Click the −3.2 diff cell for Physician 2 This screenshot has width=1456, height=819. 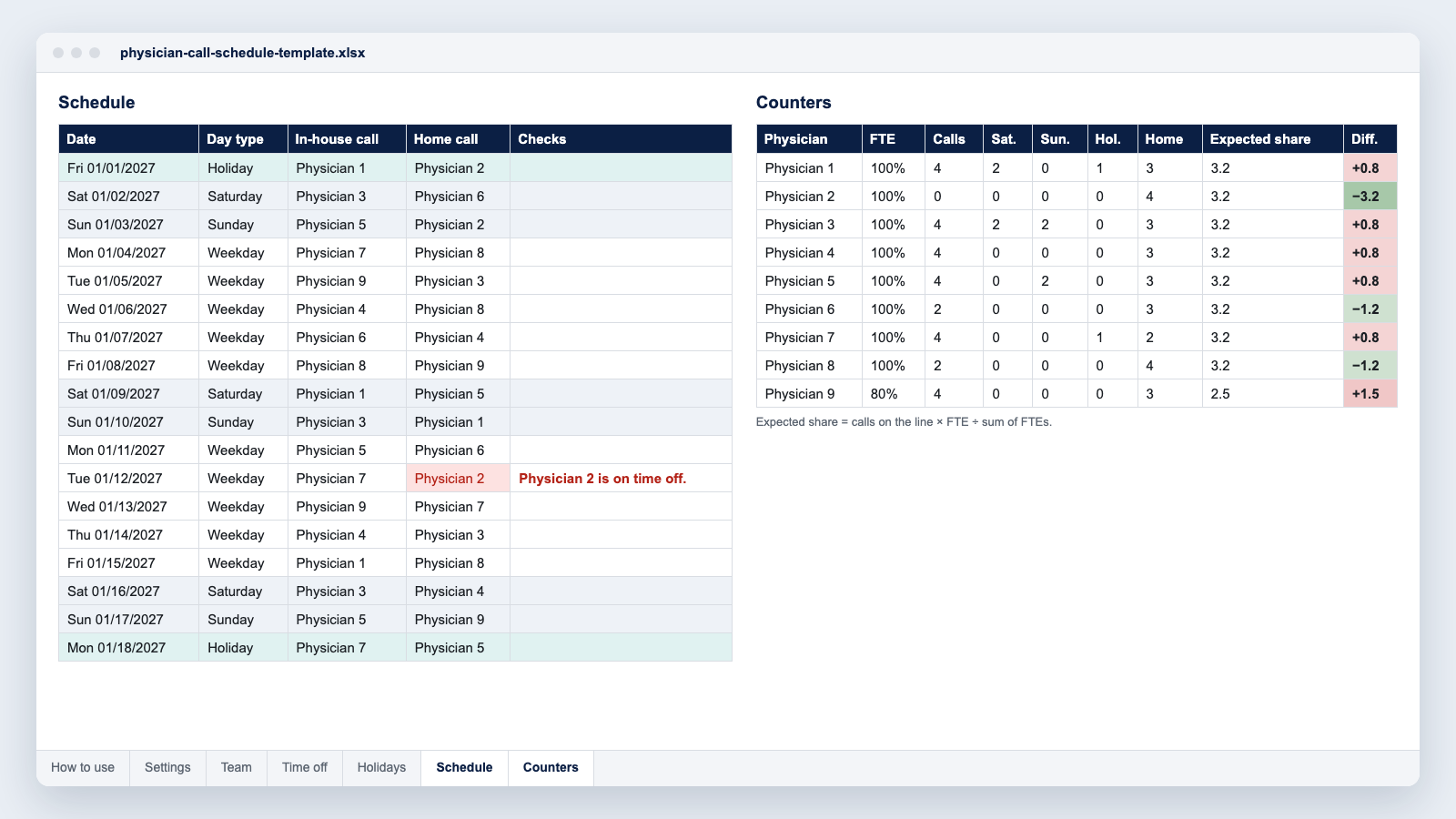[x=1370, y=197]
